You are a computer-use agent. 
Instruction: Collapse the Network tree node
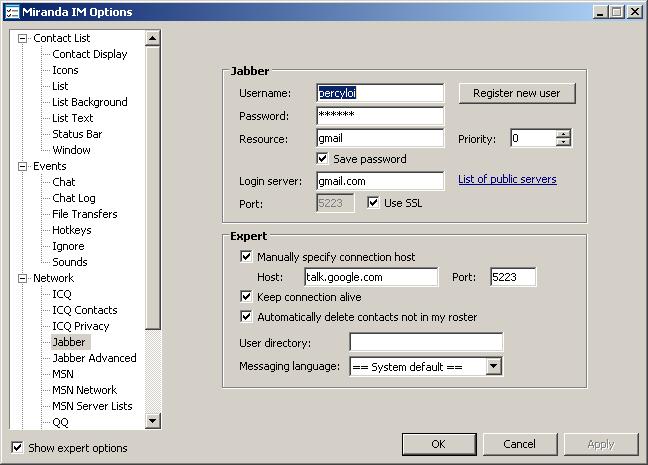[22, 278]
